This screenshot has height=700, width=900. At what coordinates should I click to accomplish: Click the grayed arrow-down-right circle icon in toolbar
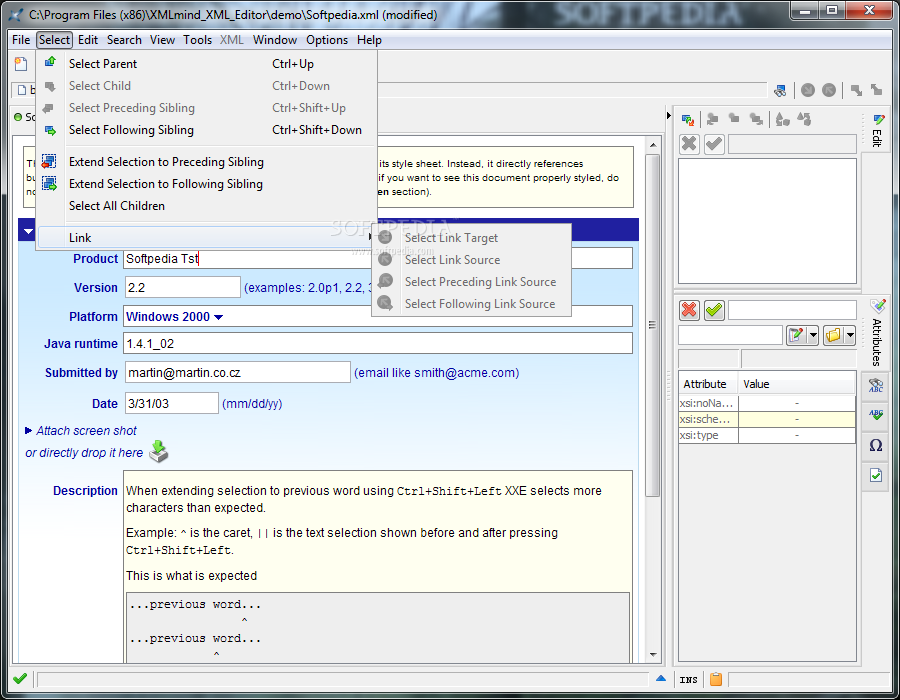pyautogui.click(x=808, y=90)
